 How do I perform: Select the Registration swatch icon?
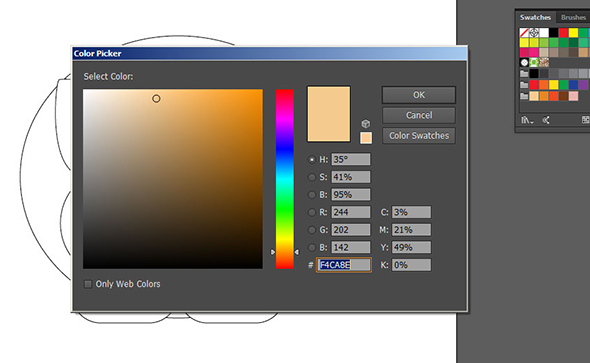click(x=534, y=33)
